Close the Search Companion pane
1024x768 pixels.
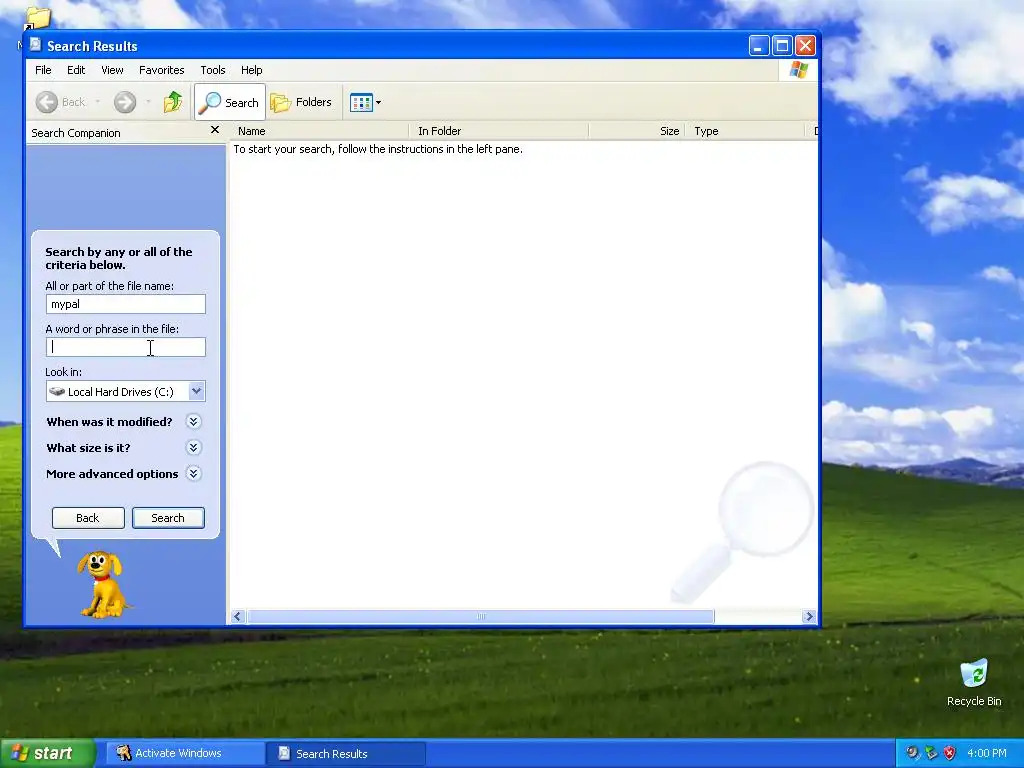tap(215, 130)
